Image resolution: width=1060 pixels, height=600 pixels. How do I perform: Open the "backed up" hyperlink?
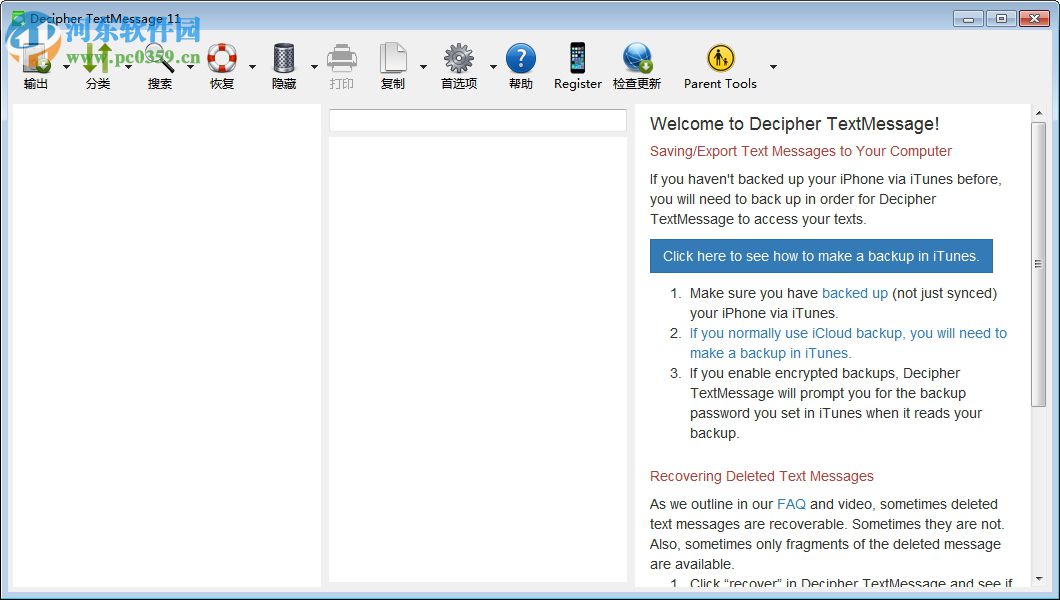tap(854, 293)
